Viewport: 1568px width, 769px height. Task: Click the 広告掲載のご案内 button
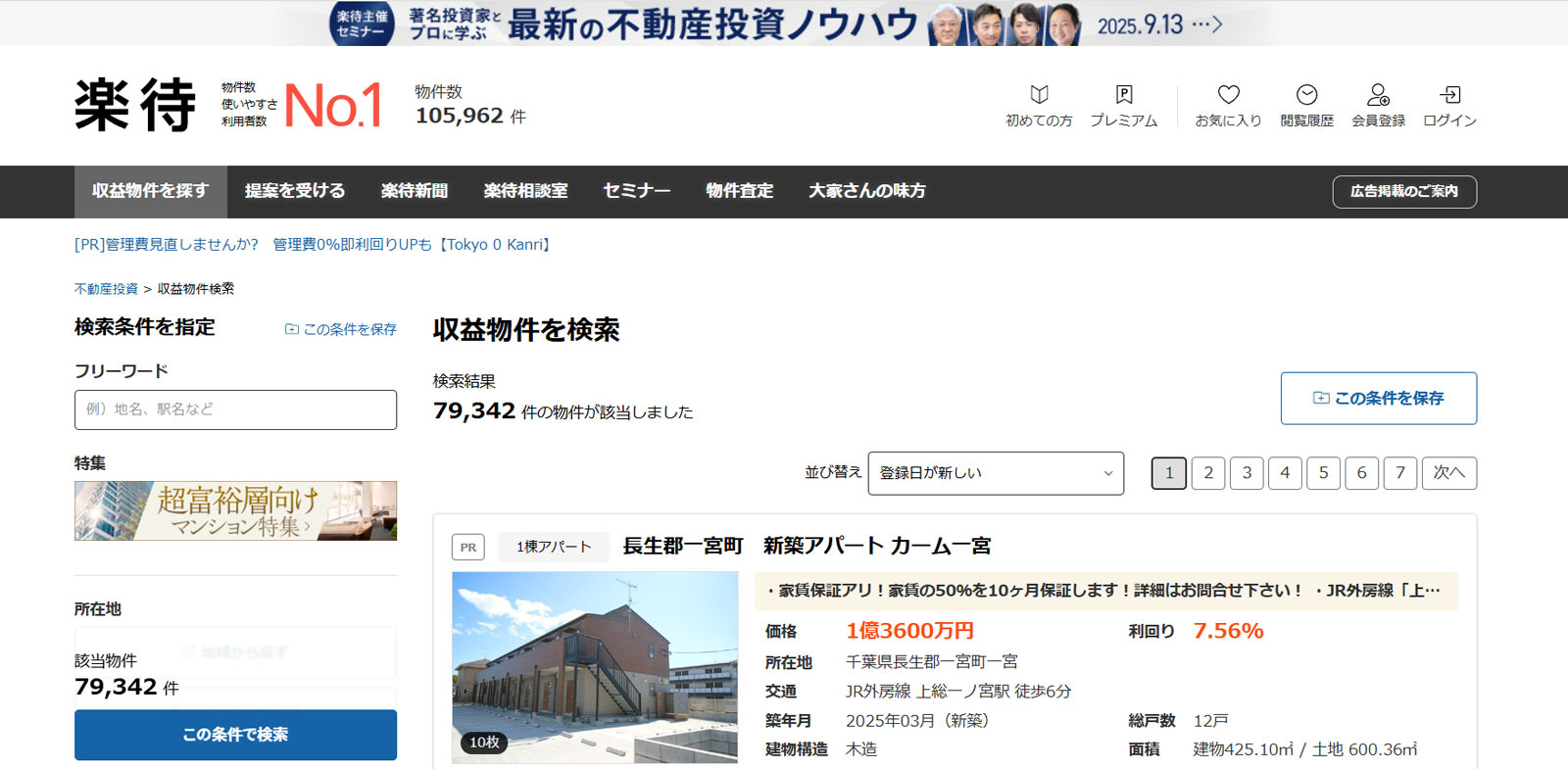[1404, 192]
